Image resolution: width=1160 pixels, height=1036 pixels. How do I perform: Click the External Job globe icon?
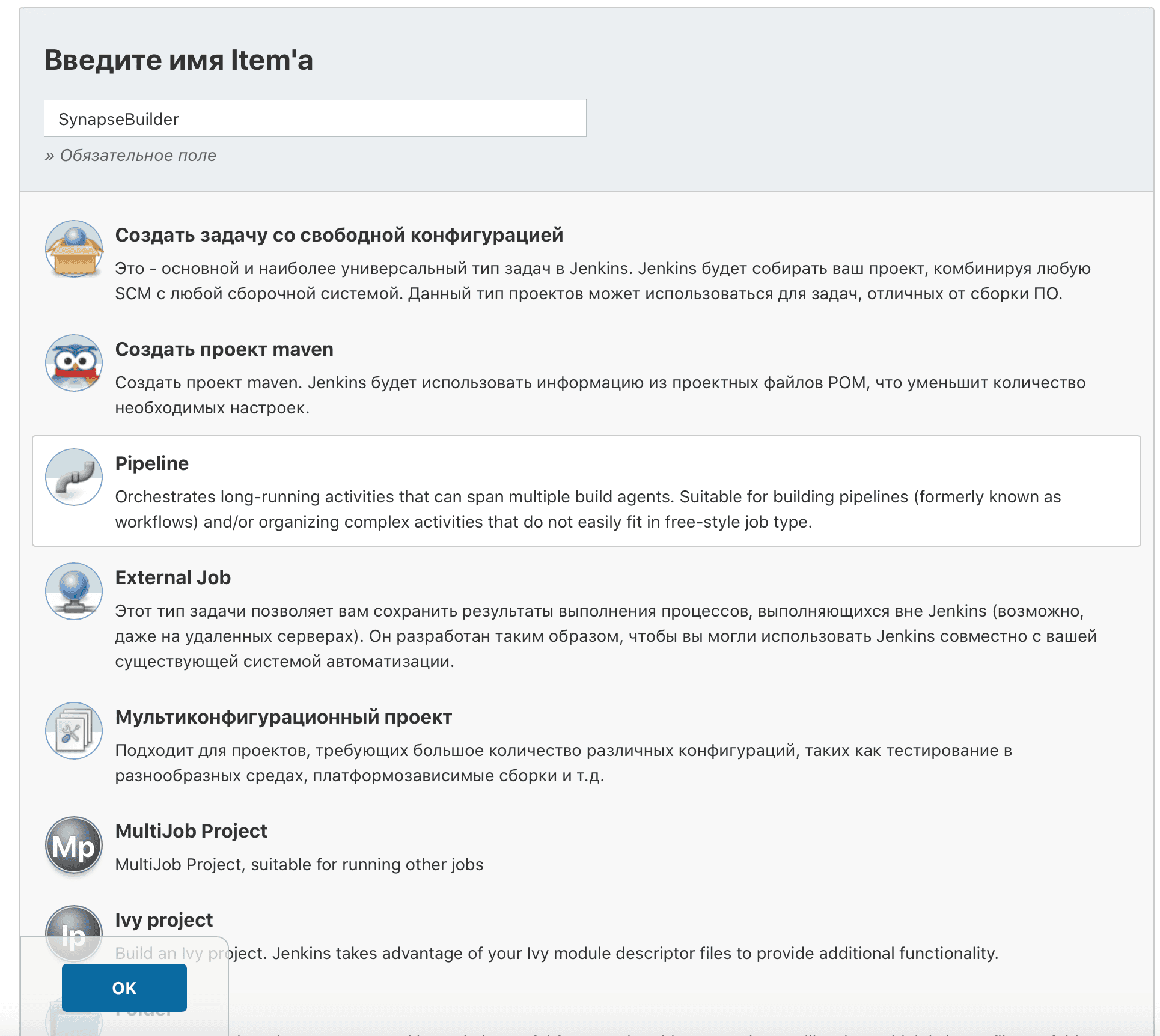click(x=73, y=591)
